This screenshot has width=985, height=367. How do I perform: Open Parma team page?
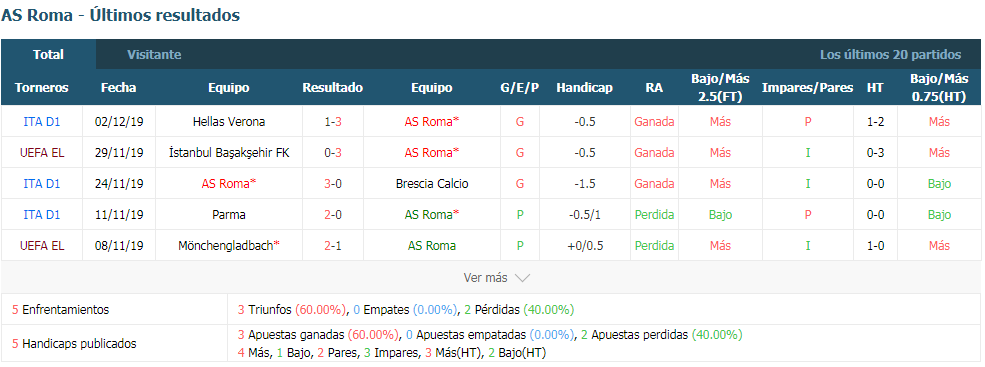click(x=229, y=214)
